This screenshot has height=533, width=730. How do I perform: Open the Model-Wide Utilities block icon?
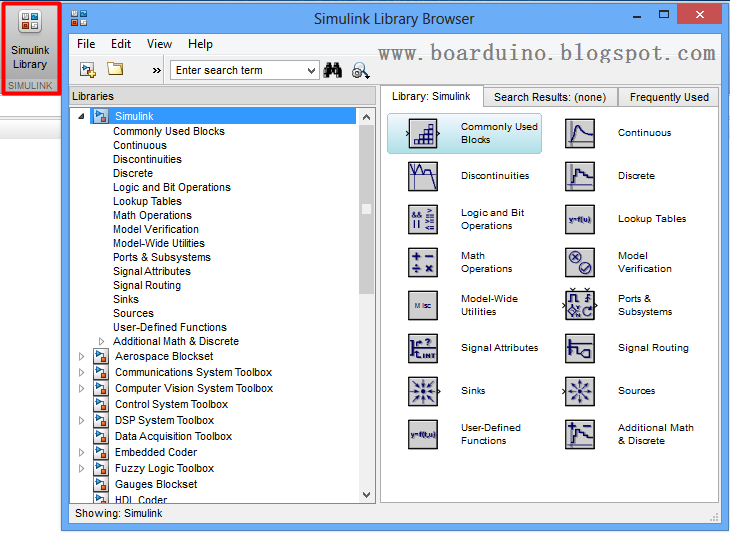[x=423, y=305]
